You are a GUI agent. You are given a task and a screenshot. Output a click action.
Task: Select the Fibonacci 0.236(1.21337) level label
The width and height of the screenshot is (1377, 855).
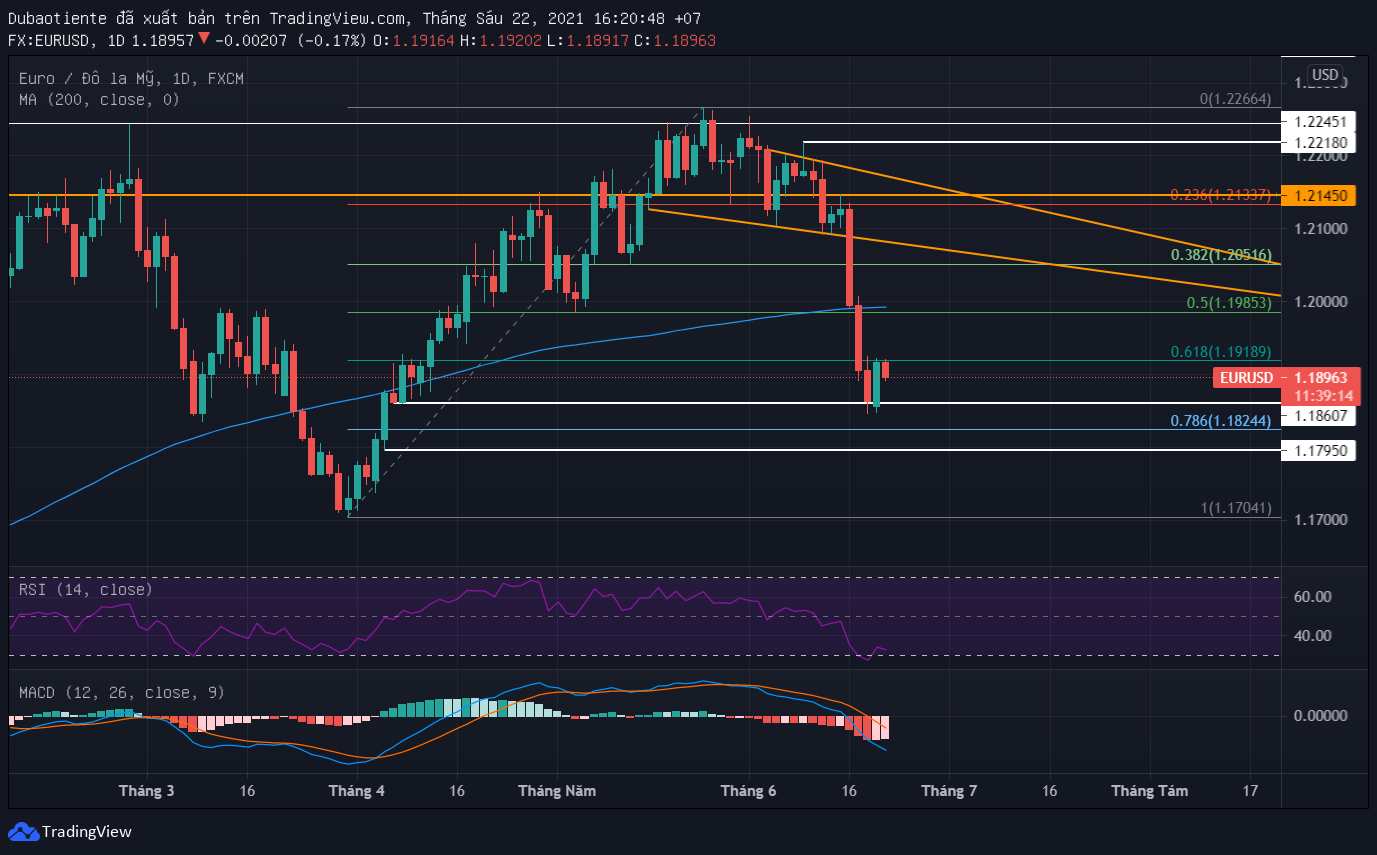pos(1221,194)
